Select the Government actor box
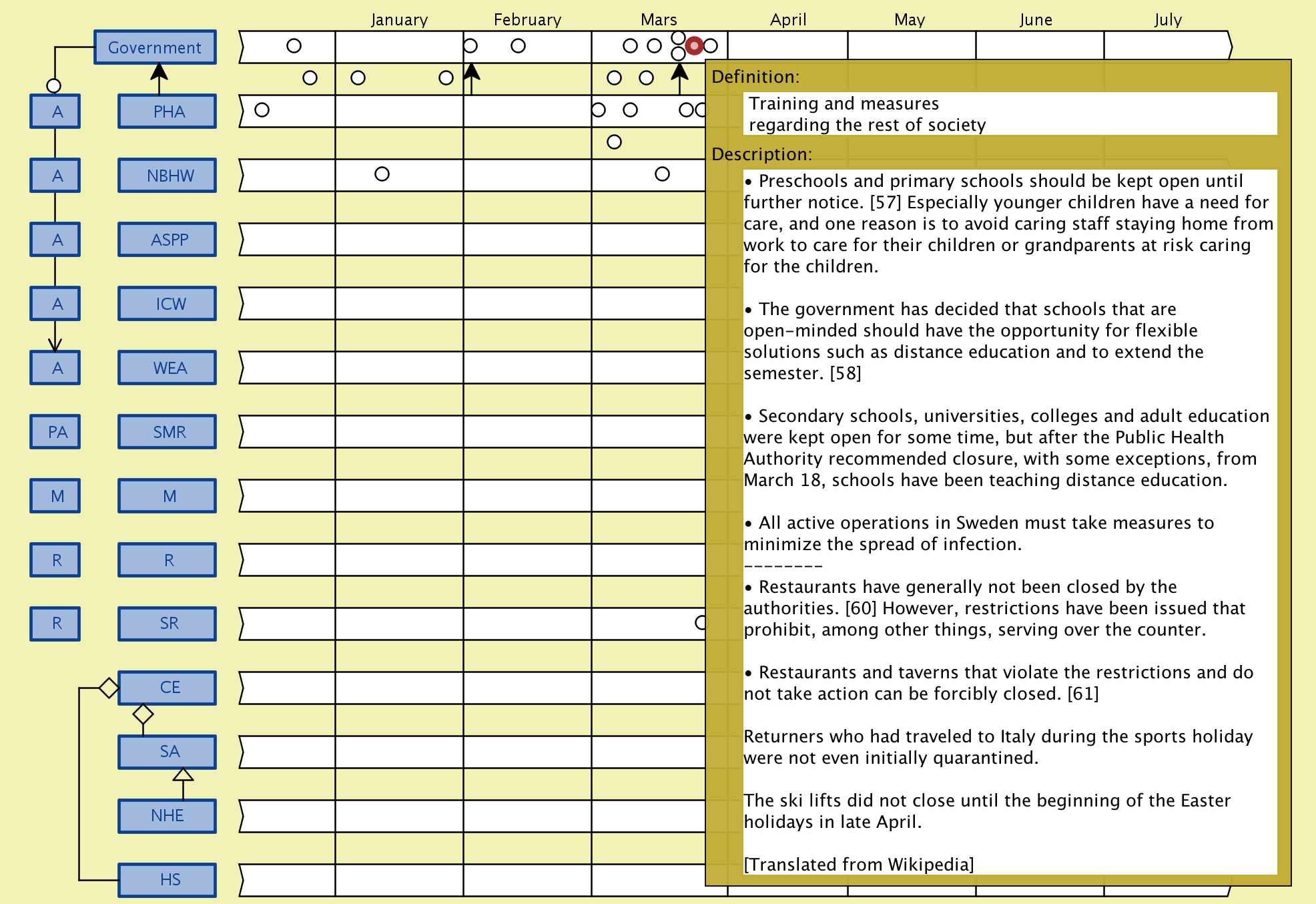This screenshot has width=1316, height=904. click(155, 47)
